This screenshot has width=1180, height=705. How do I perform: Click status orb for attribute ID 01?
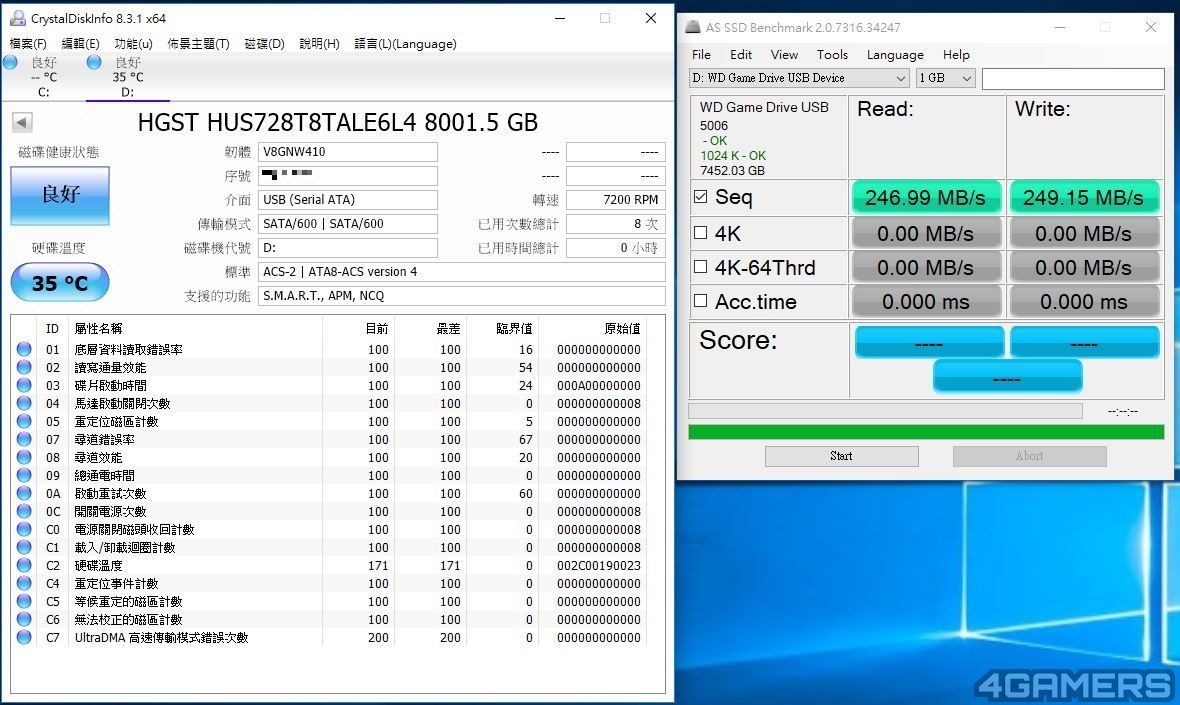click(24, 349)
